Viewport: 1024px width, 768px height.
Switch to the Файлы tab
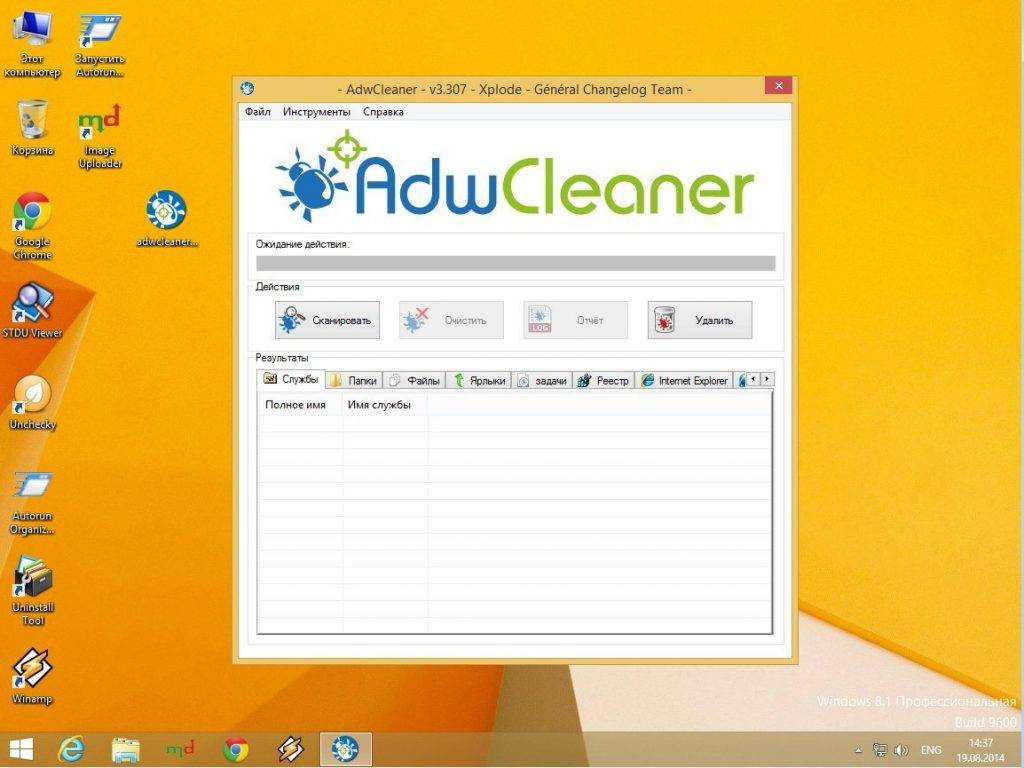click(x=414, y=380)
